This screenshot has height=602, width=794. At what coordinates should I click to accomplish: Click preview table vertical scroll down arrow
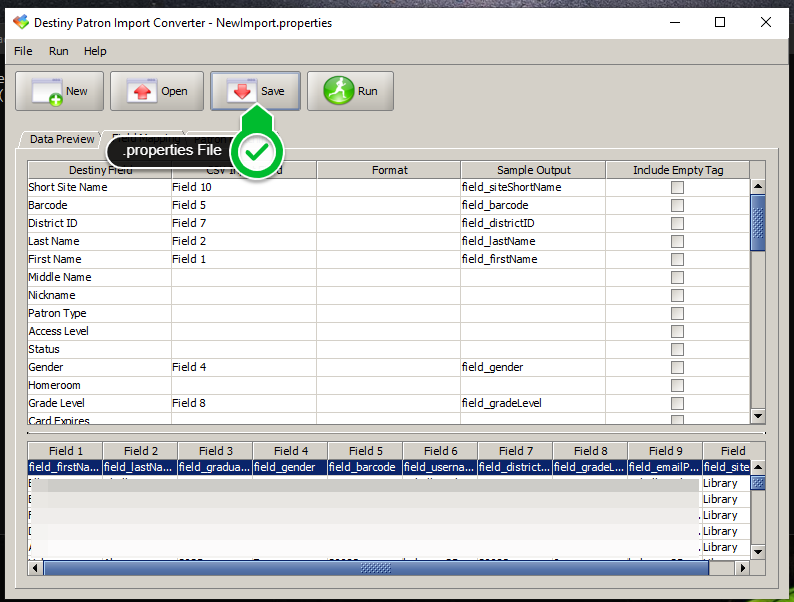[758, 552]
